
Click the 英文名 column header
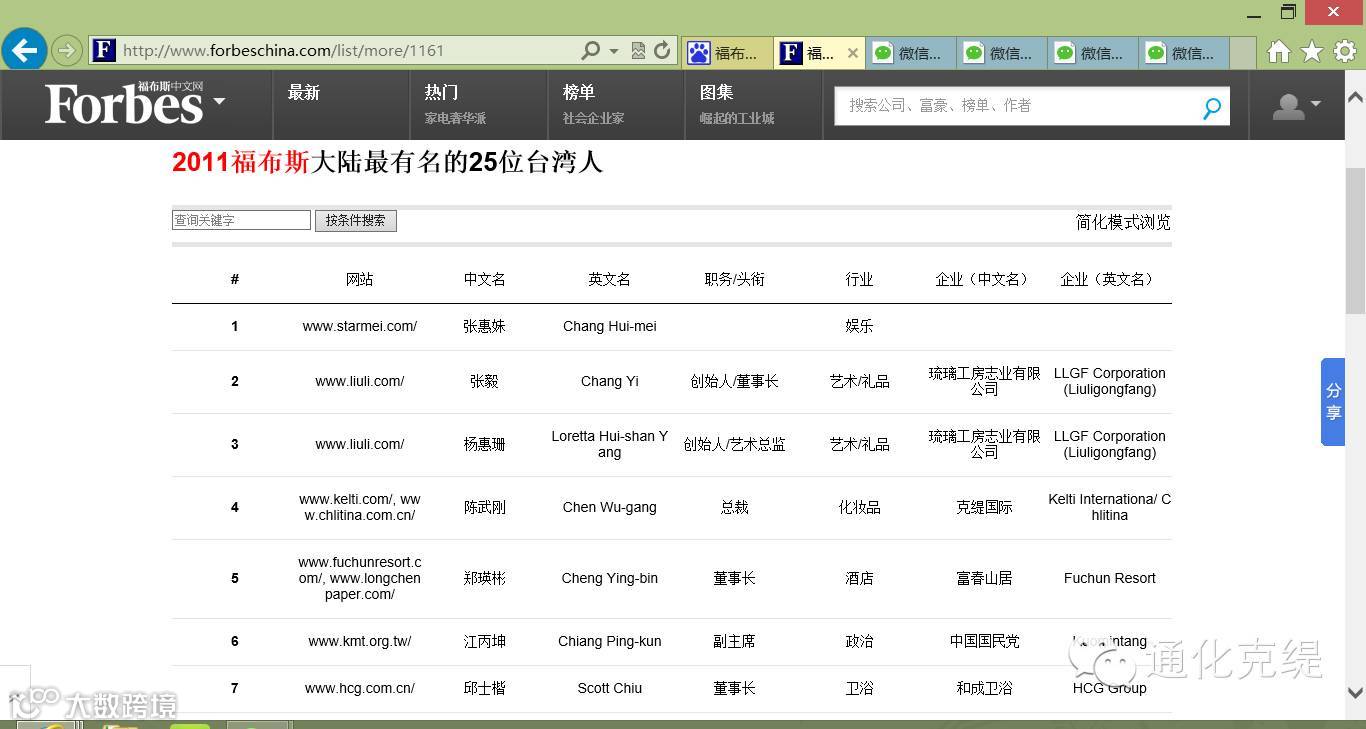point(610,279)
